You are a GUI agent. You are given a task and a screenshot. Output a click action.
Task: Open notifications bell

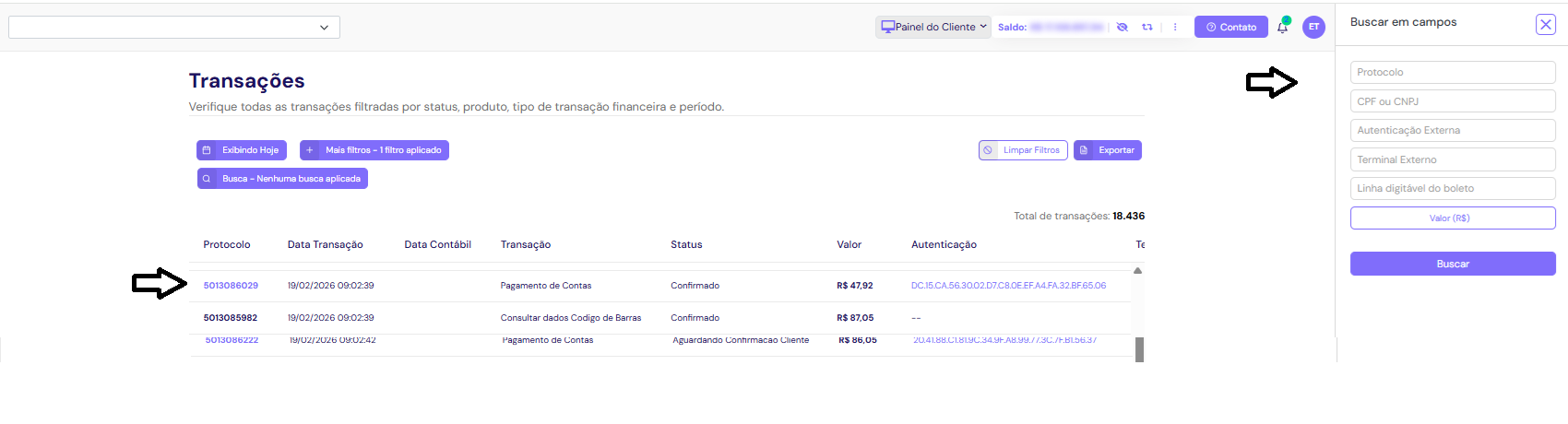1282,28
